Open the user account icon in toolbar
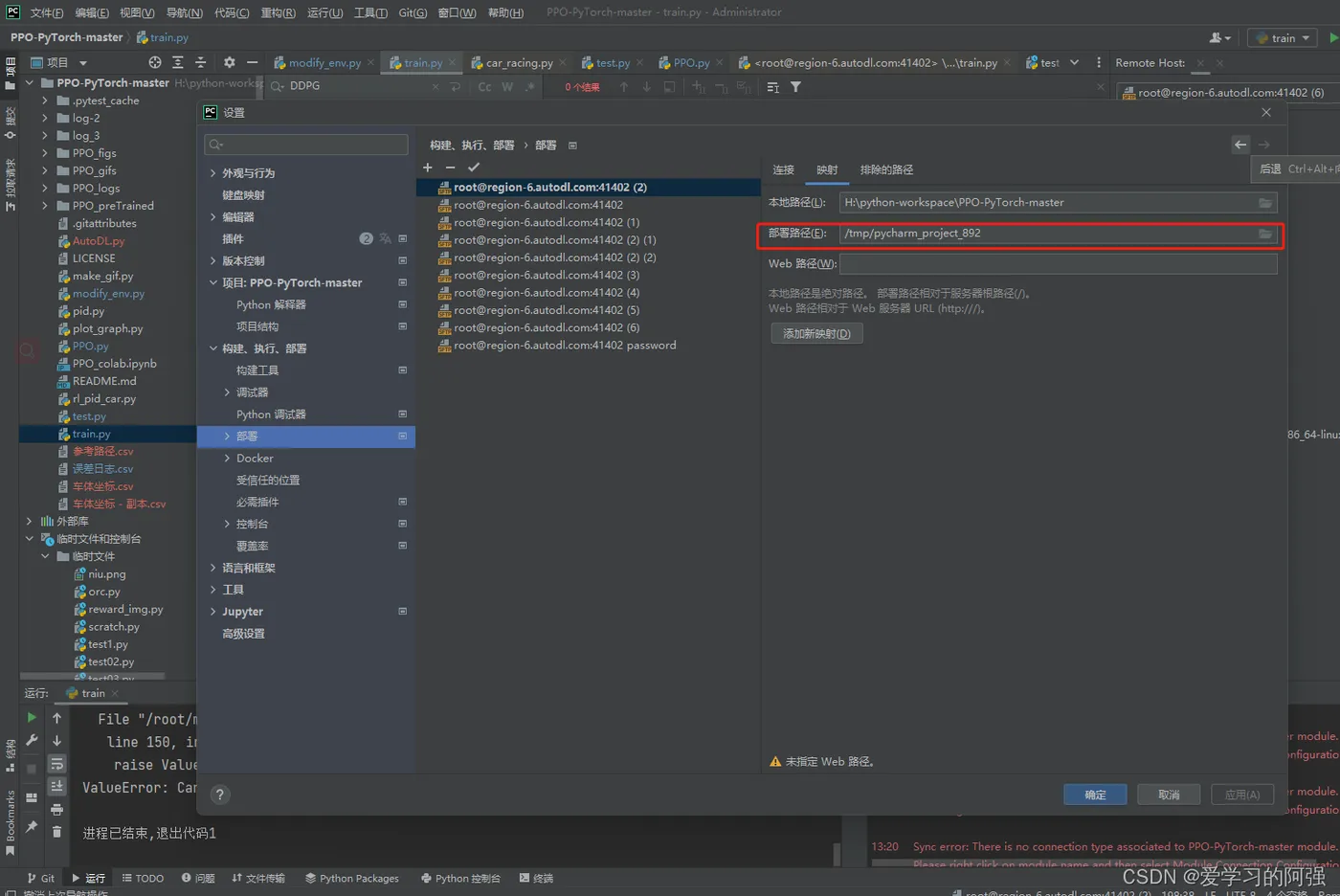Image resolution: width=1340 pixels, height=896 pixels. [x=1219, y=37]
